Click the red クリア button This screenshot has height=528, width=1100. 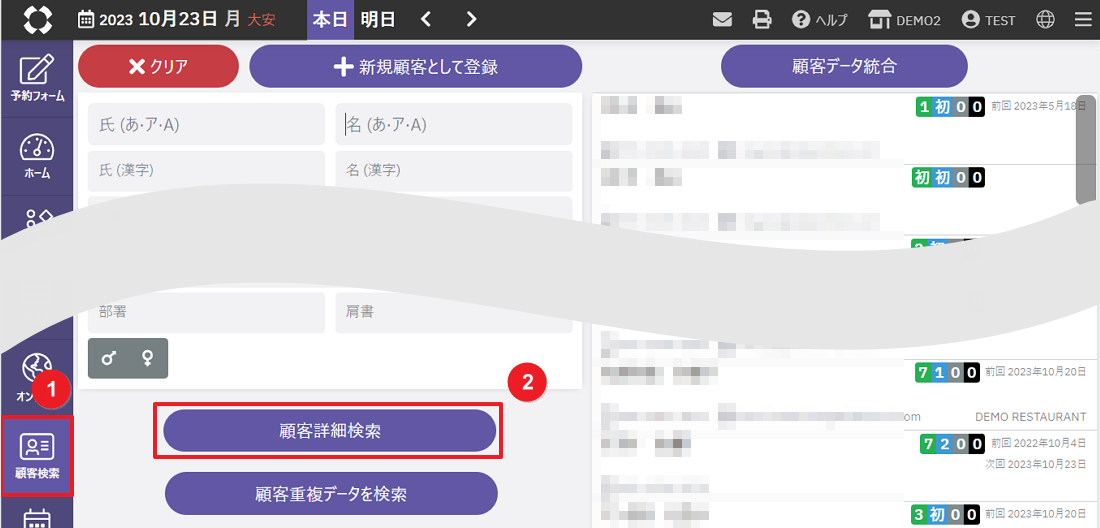coord(158,67)
